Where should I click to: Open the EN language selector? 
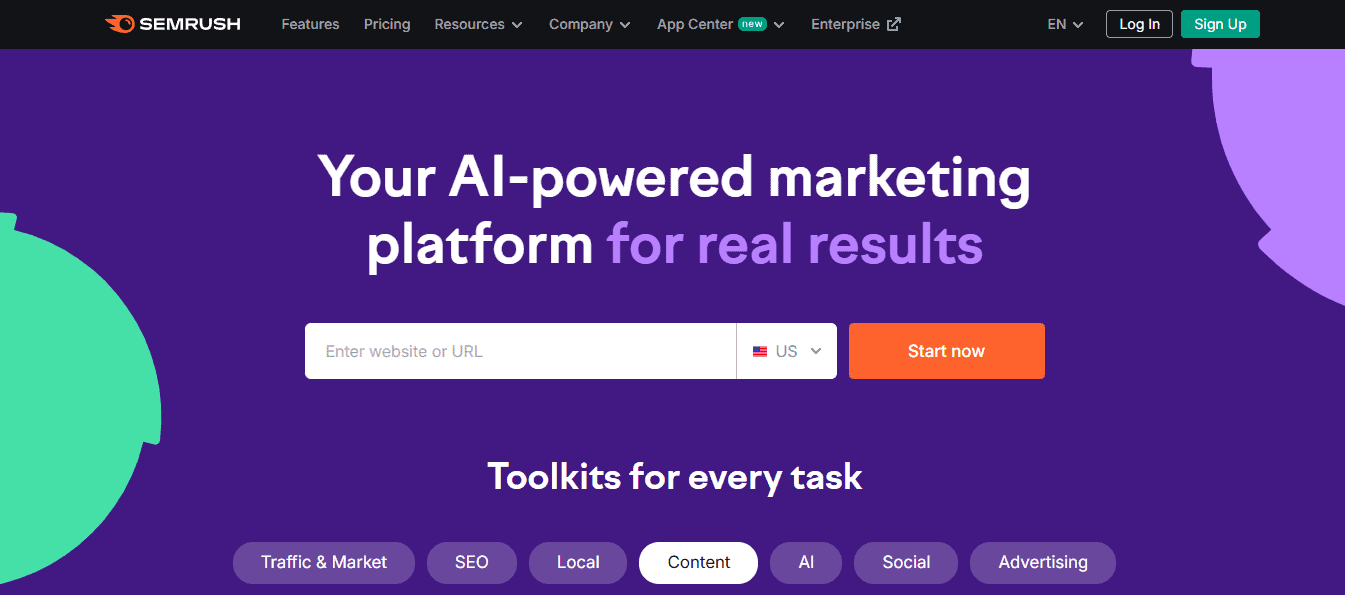(x=1065, y=24)
